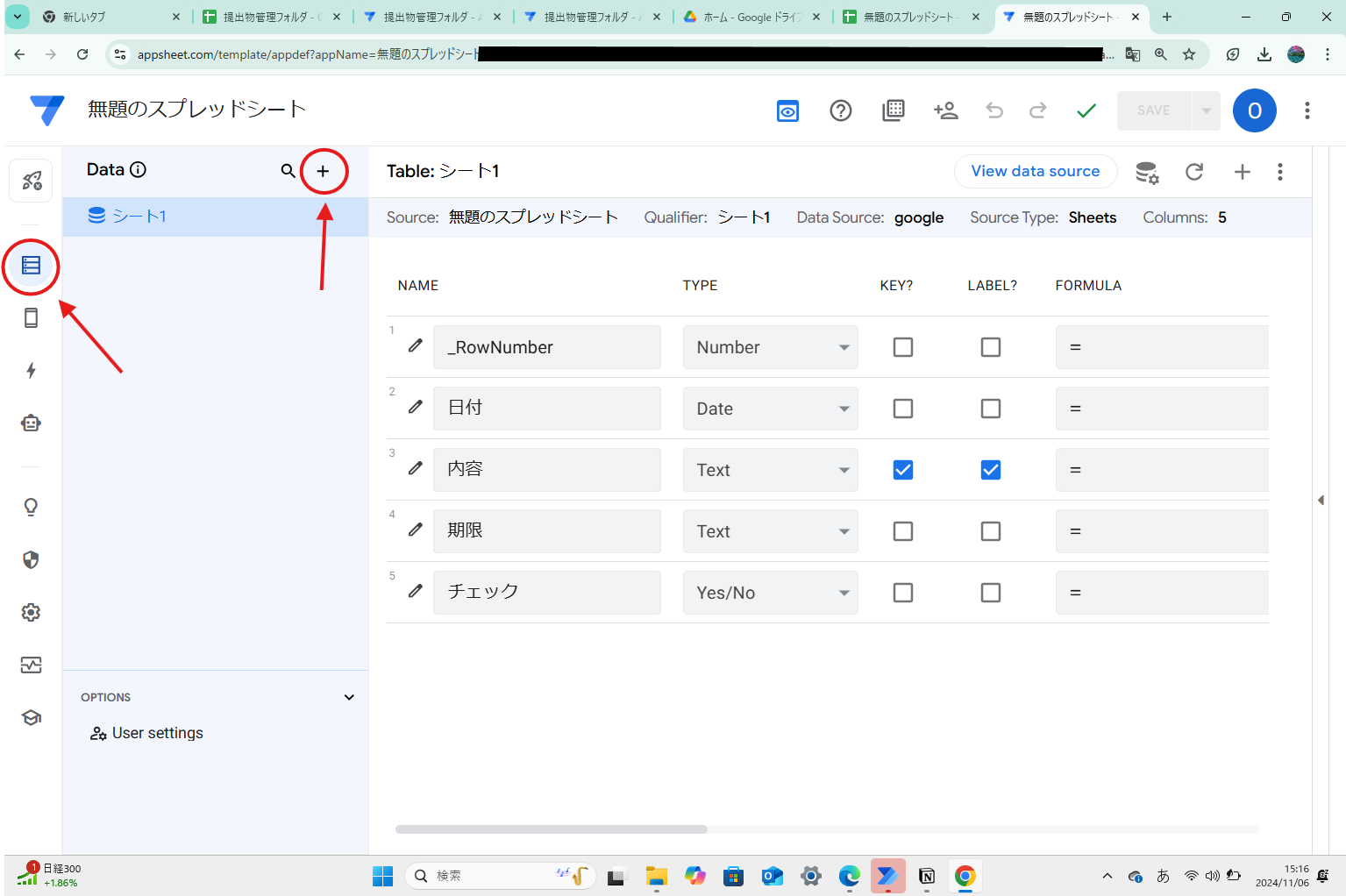This screenshot has height=896, width=1346.
Task: Collapse the OPTIONS section chevron
Action: (x=349, y=698)
